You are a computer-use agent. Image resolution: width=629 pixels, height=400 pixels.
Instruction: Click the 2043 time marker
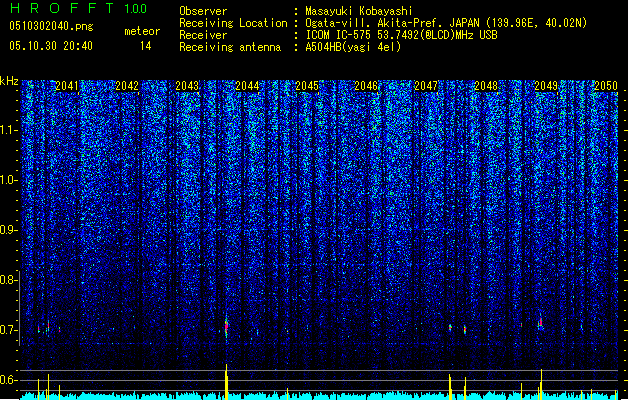pyautogui.click(x=187, y=86)
